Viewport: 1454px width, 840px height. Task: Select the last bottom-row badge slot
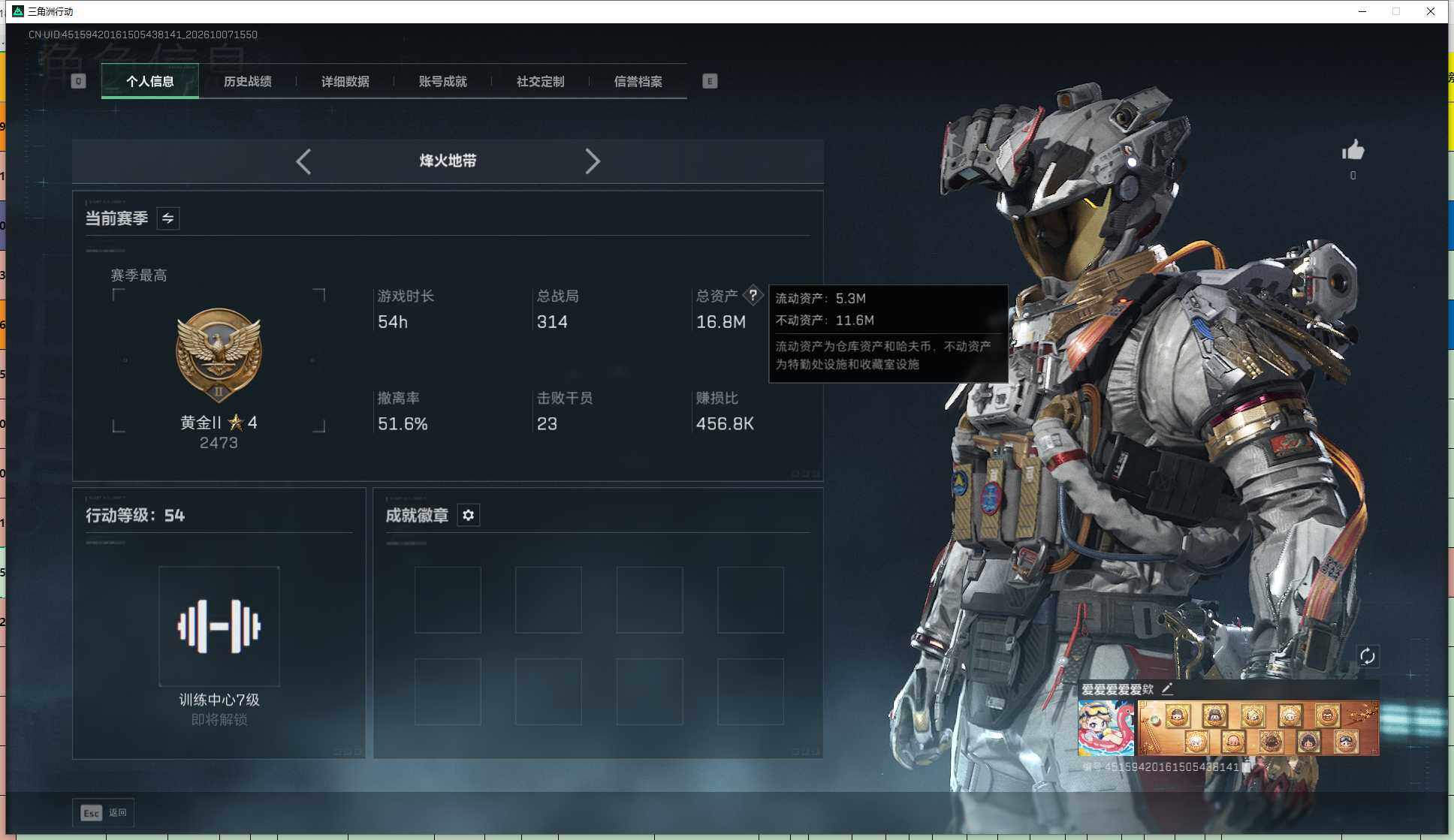tap(750, 691)
